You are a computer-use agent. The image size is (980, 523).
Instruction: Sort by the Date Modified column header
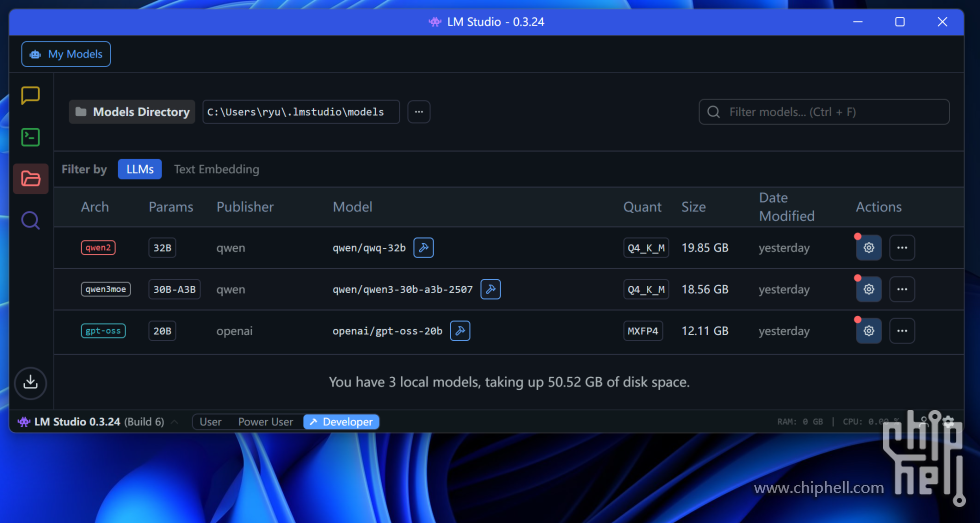[x=786, y=207]
